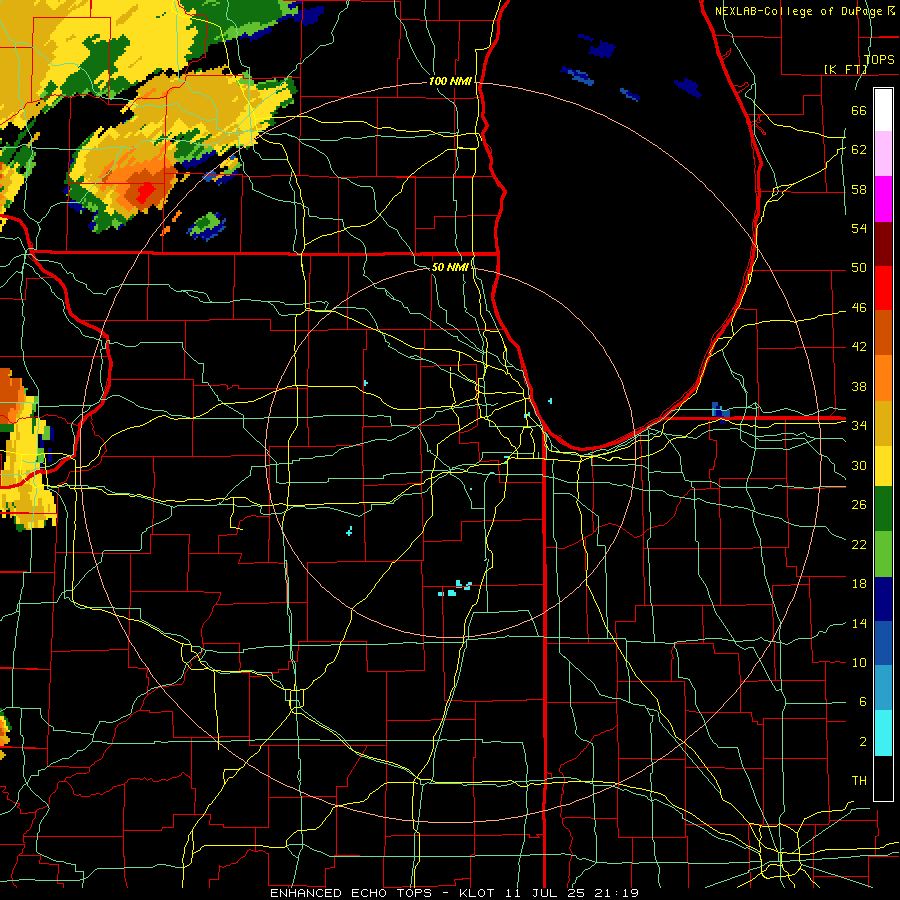Click the "54" legend value
The width and height of the screenshot is (900, 900).
click(x=859, y=228)
